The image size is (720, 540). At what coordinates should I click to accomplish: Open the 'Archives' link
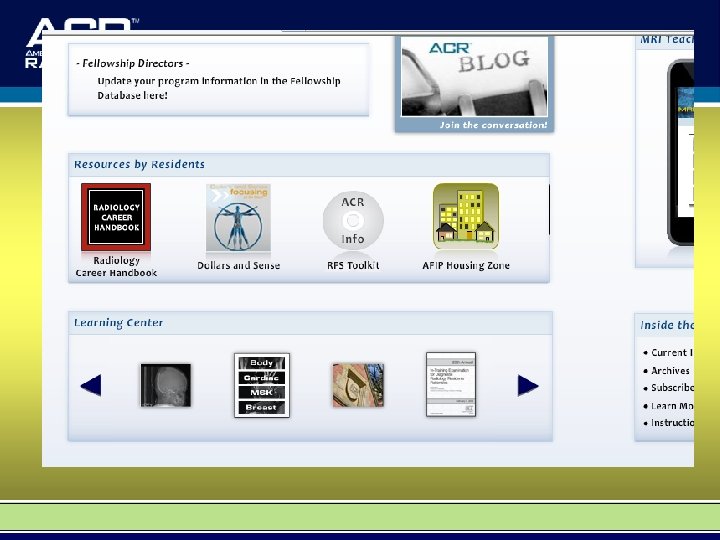coord(670,371)
